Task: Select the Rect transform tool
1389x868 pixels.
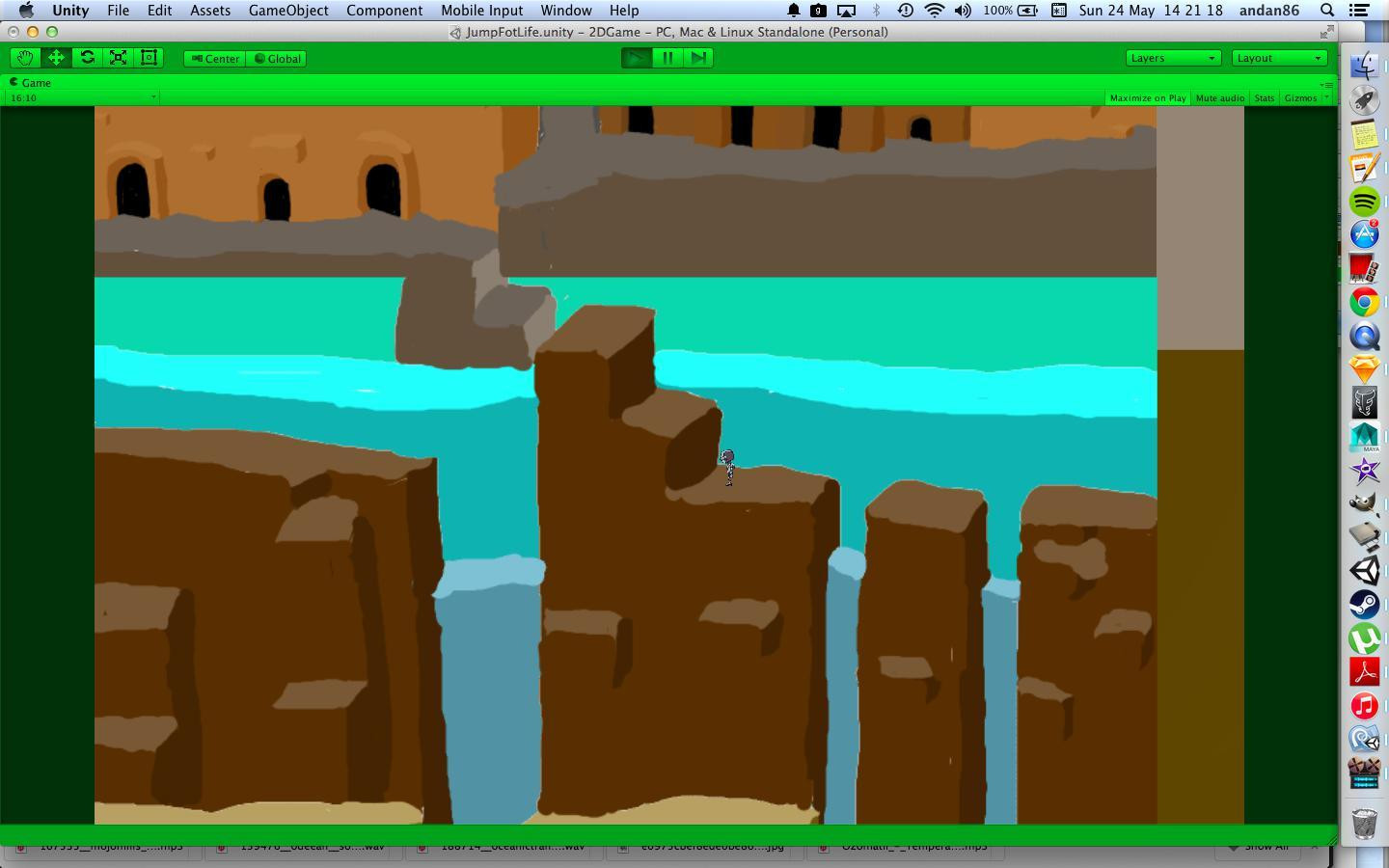Action: tap(149, 58)
